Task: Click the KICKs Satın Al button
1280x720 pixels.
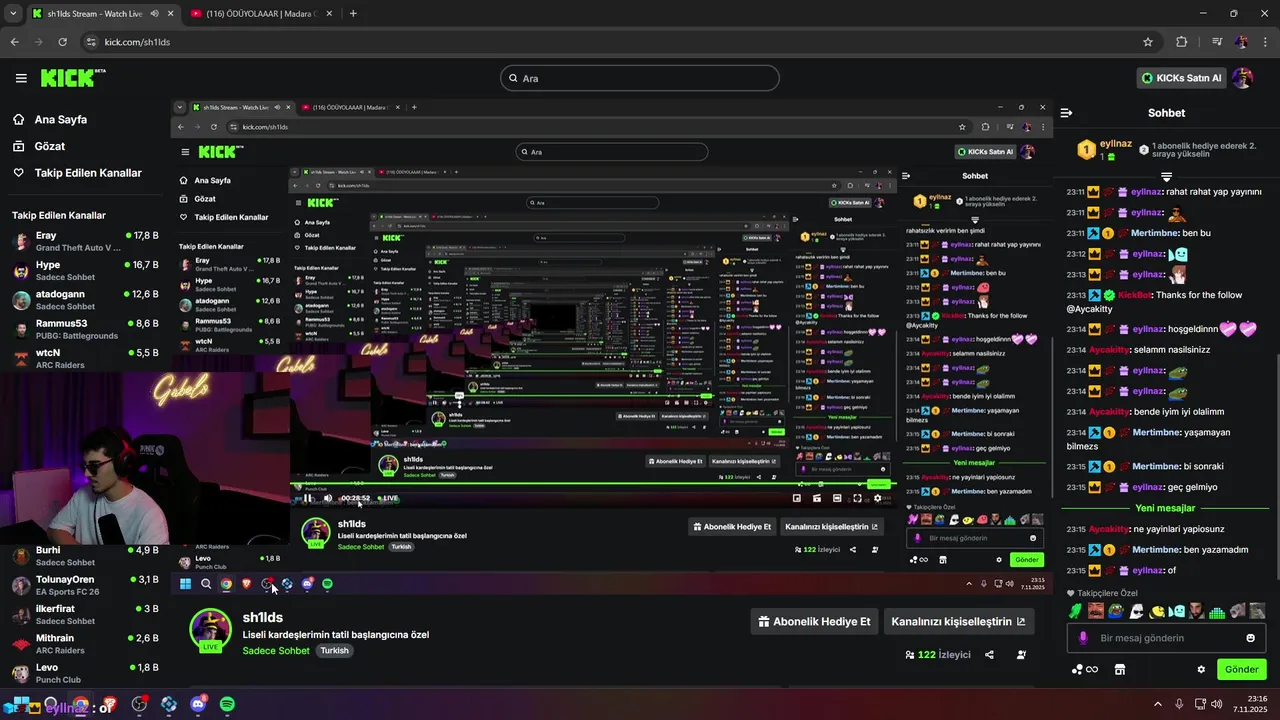Action: pyautogui.click(x=1182, y=78)
